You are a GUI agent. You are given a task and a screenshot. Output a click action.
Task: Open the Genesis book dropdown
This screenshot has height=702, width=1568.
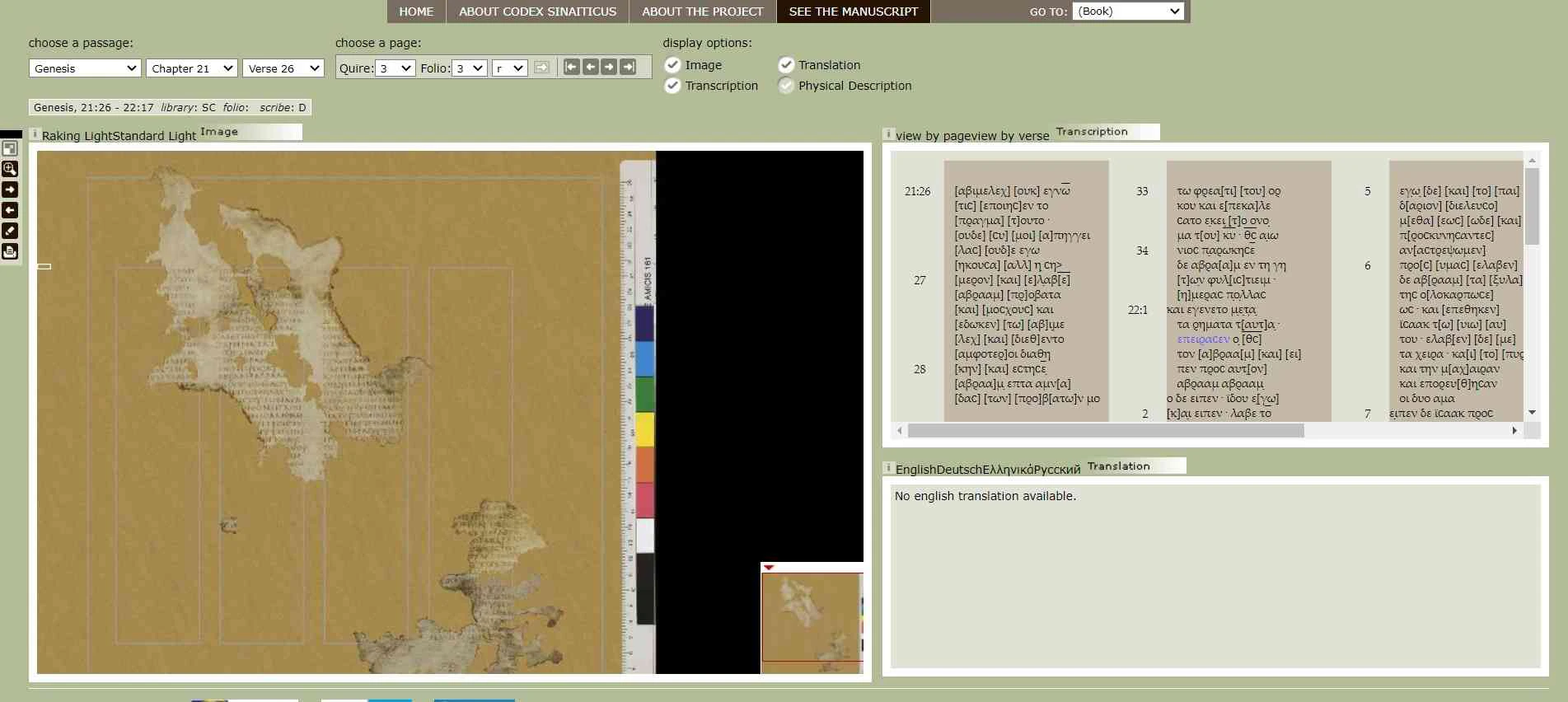(85, 68)
